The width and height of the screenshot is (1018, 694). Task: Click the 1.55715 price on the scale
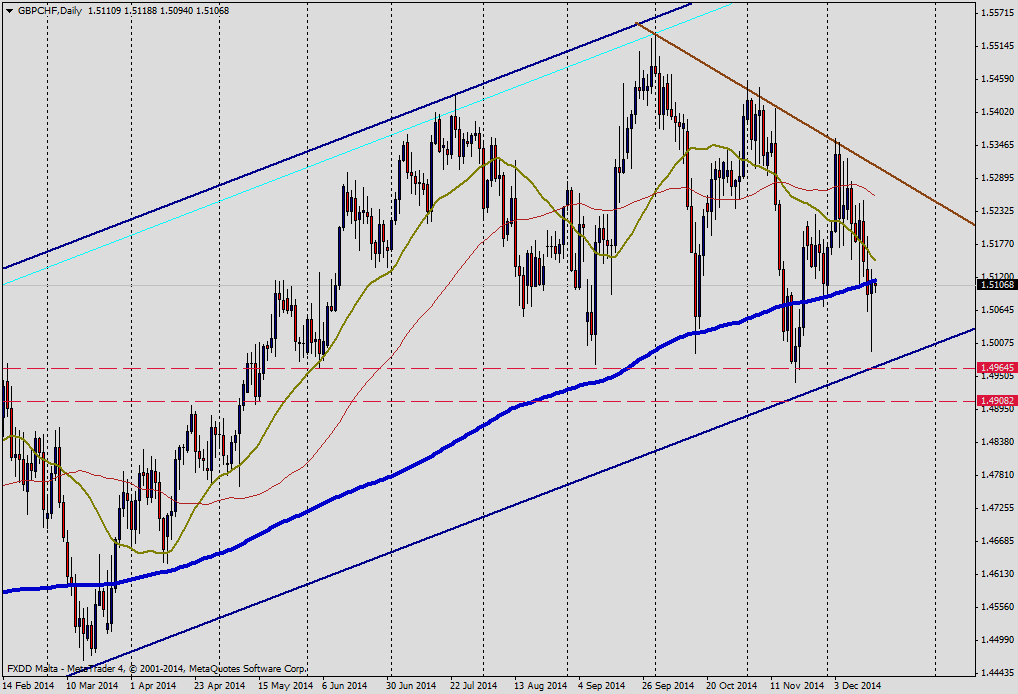[996, 13]
